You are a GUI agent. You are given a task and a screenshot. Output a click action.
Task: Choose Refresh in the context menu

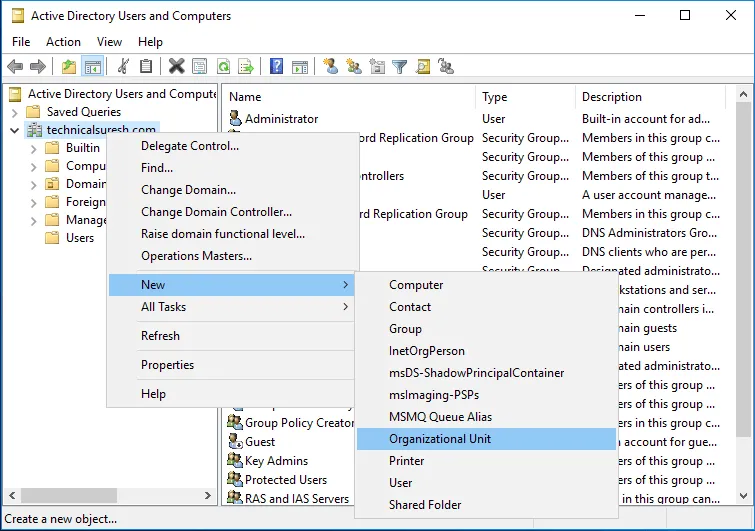click(232, 336)
